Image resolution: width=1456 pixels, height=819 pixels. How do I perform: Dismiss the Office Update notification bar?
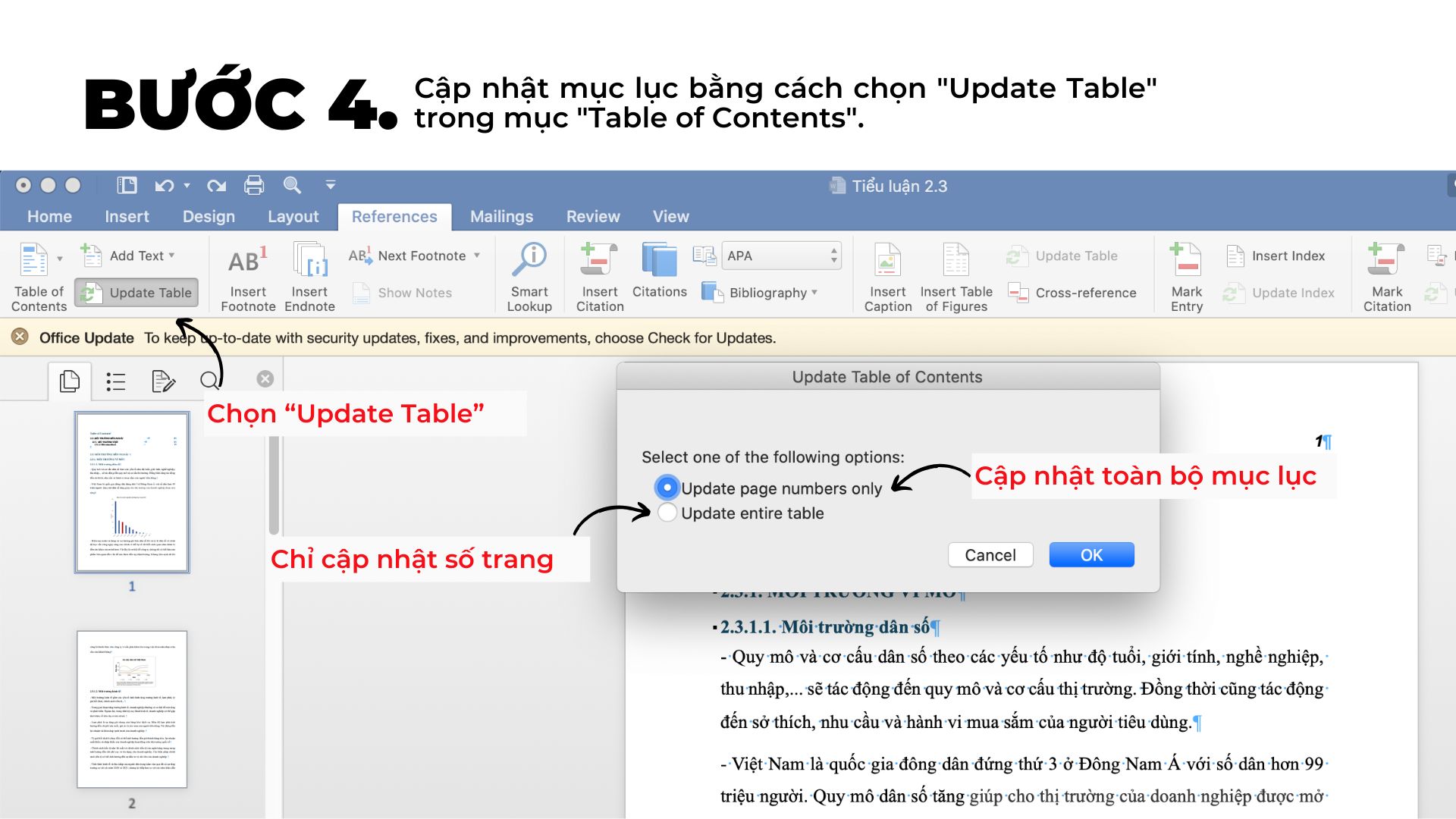tap(20, 337)
